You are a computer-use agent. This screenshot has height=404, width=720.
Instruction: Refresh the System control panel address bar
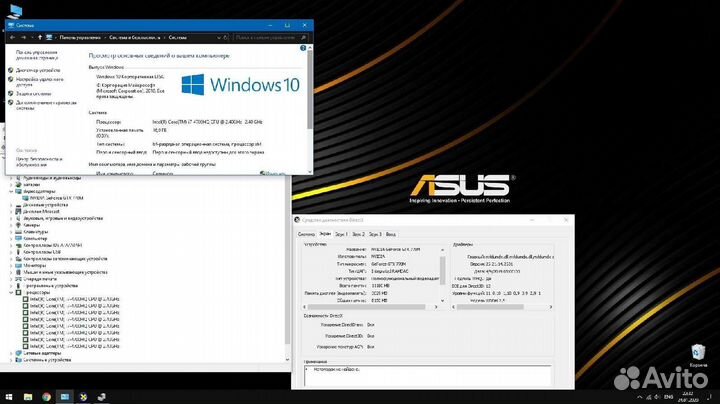[226, 38]
